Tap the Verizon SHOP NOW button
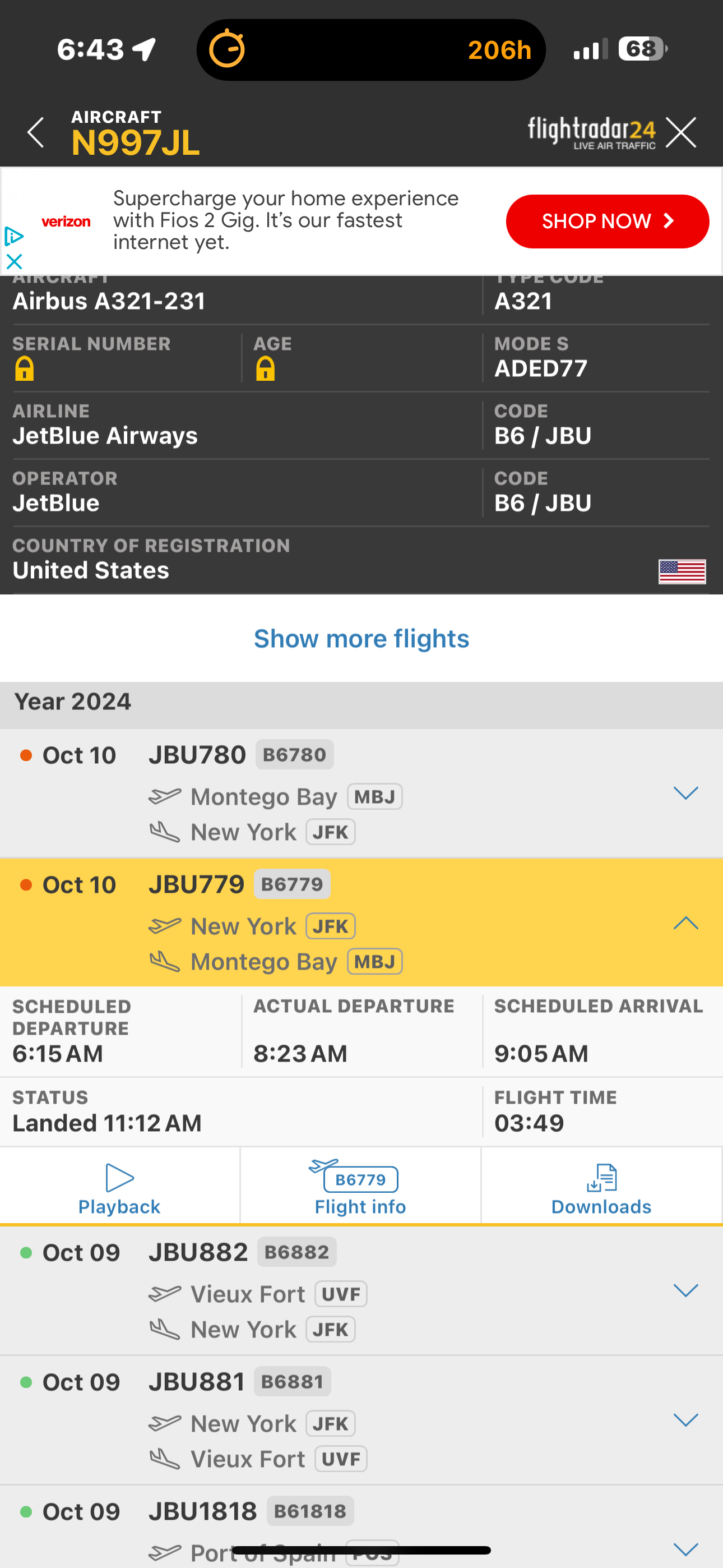The width and height of the screenshot is (723, 1568). 607,221
